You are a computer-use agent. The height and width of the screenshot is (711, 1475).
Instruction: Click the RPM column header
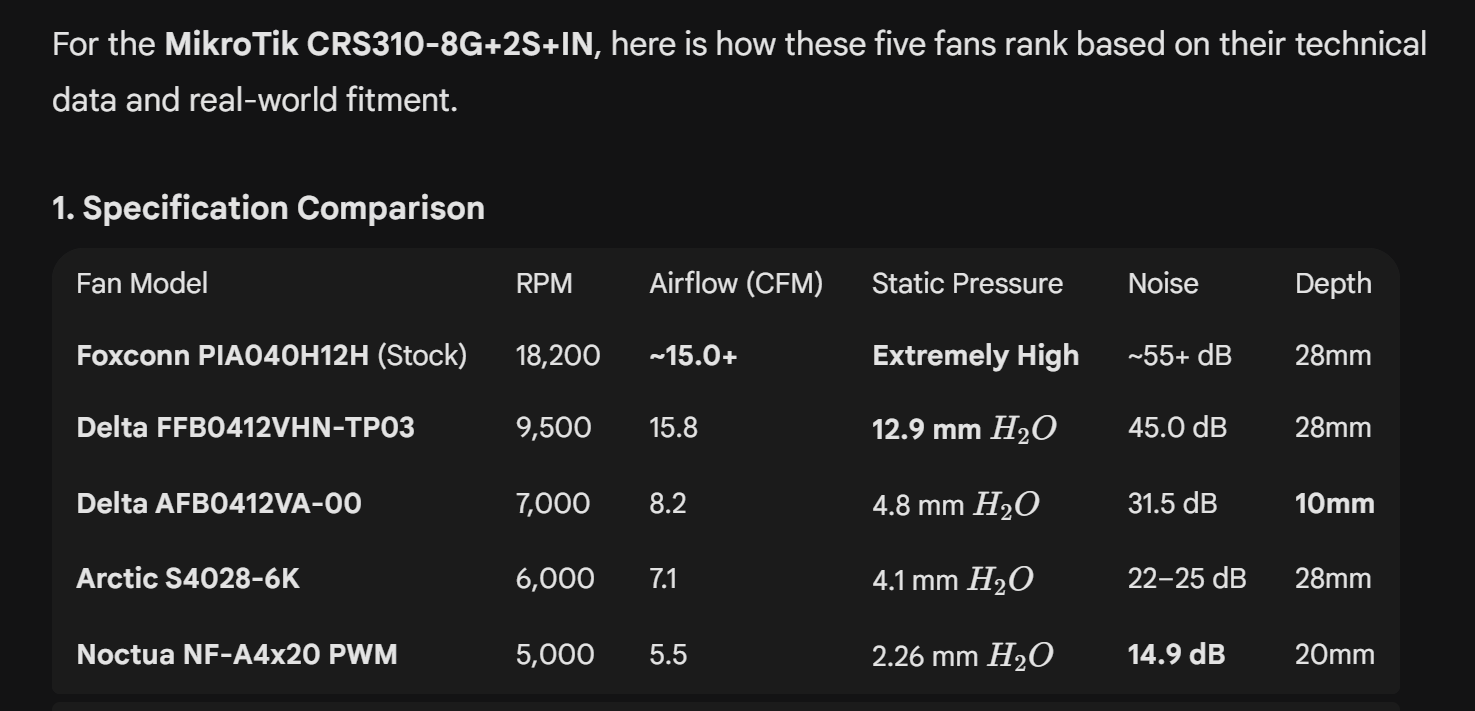[544, 283]
